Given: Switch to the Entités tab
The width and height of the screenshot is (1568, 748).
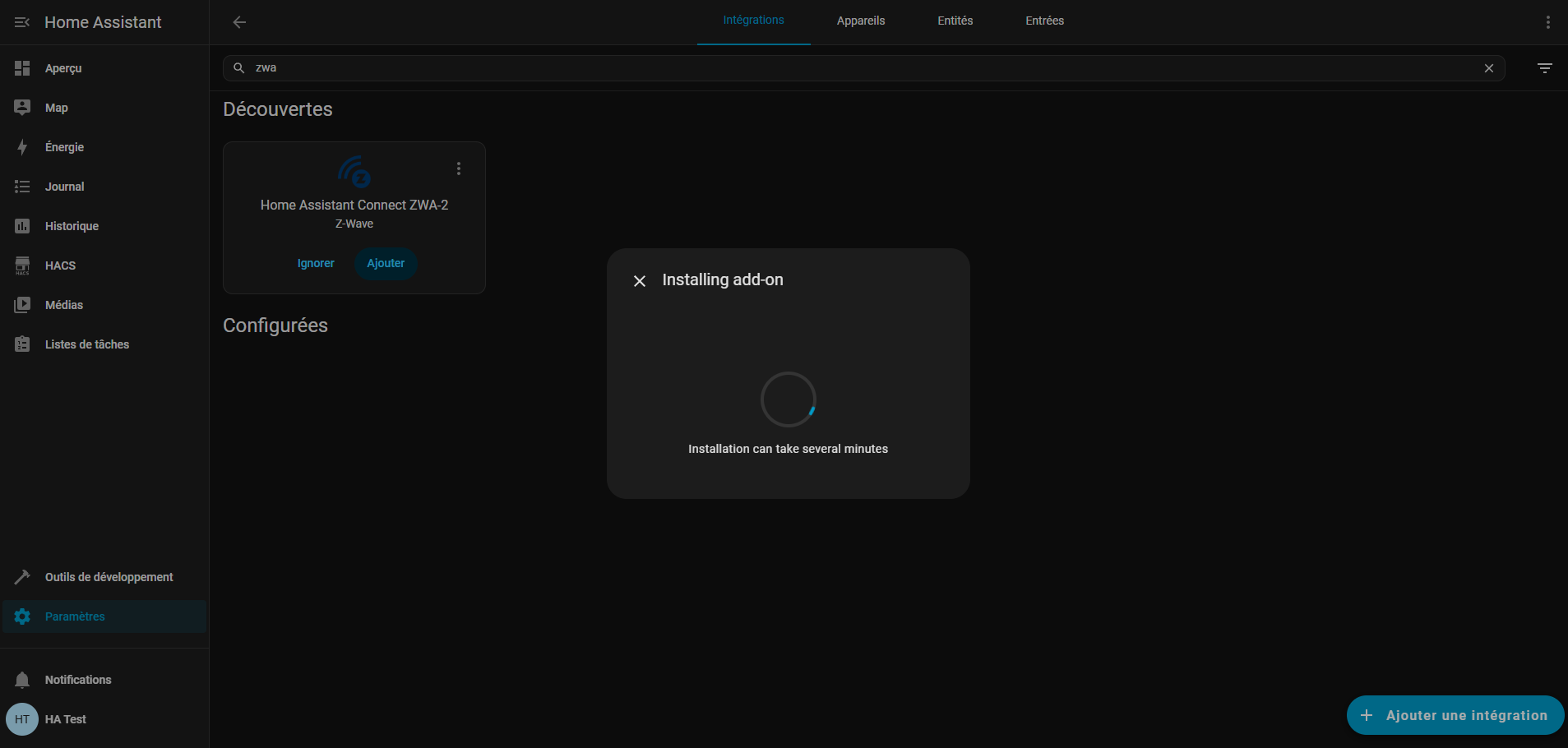Looking at the screenshot, I should [x=955, y=21].
